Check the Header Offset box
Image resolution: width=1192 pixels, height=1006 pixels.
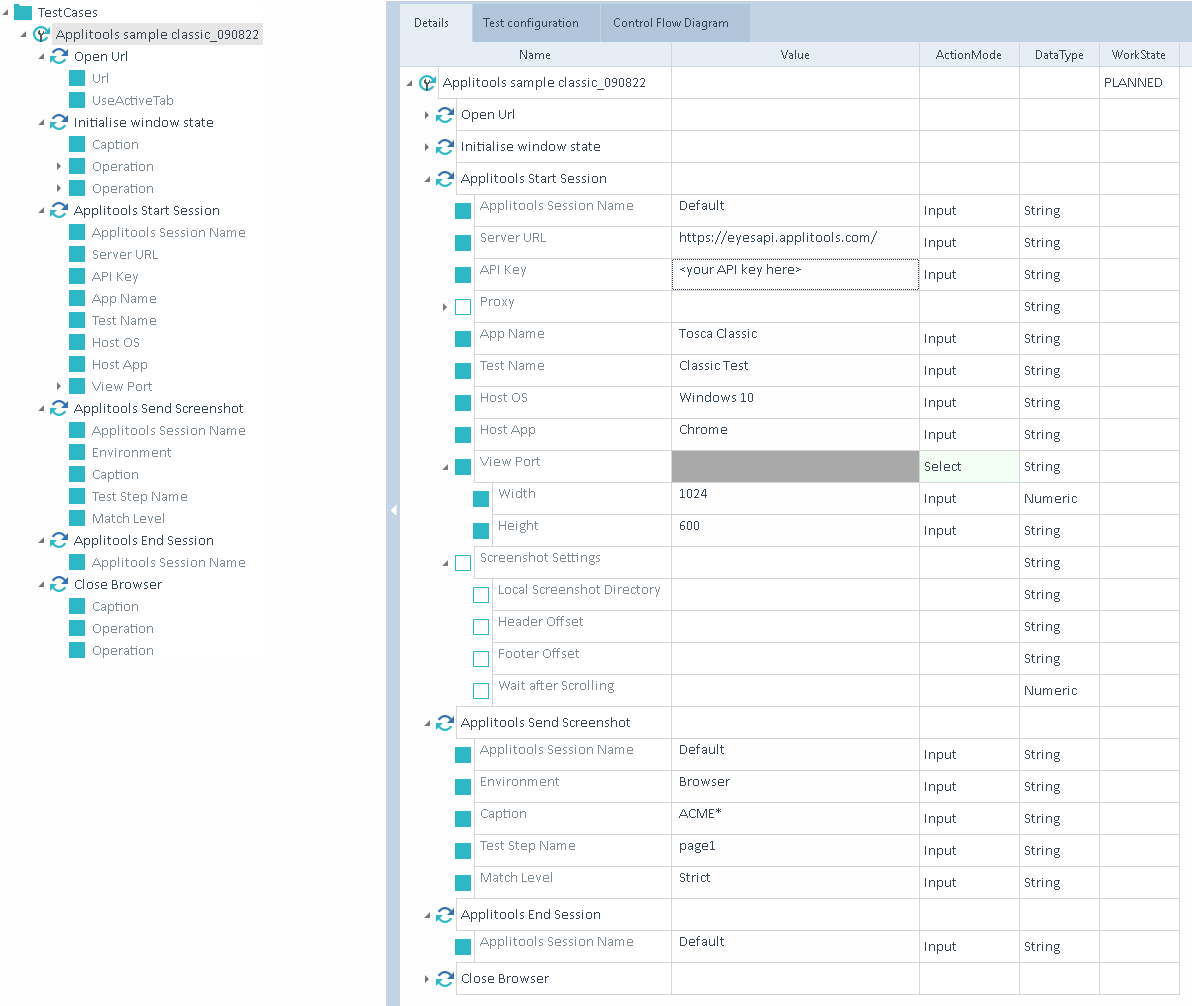(481, 627)
